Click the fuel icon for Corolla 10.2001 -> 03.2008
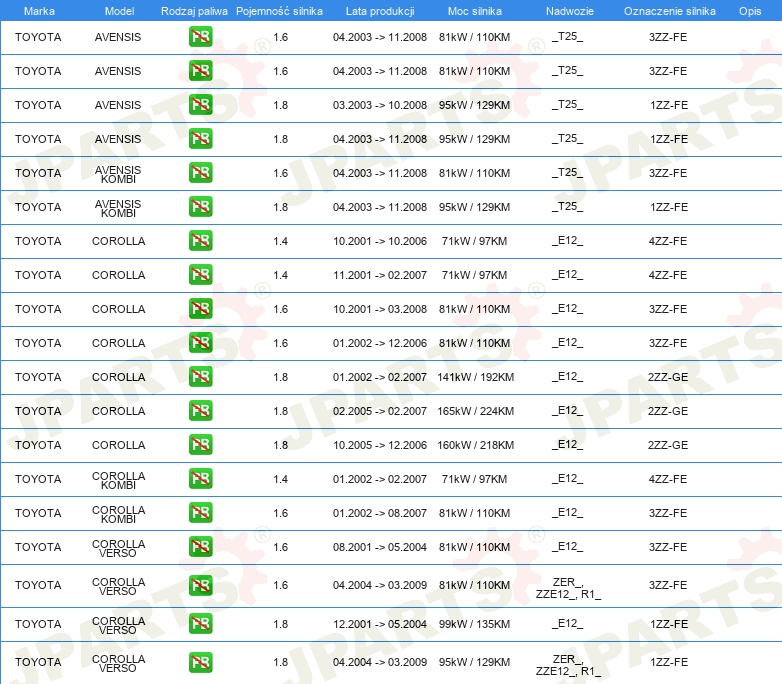This screenshot has width=782, height=684. pos(200,308)
